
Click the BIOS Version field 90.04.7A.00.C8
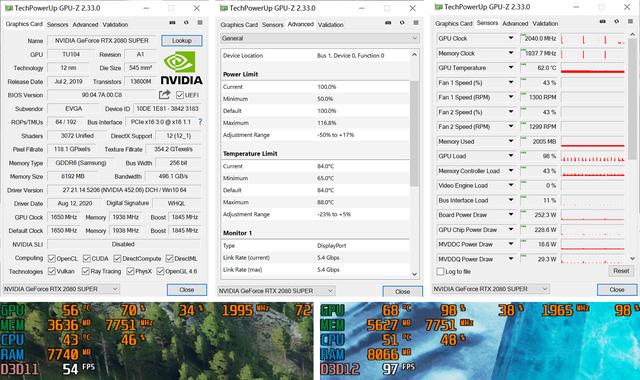point(102,95)
